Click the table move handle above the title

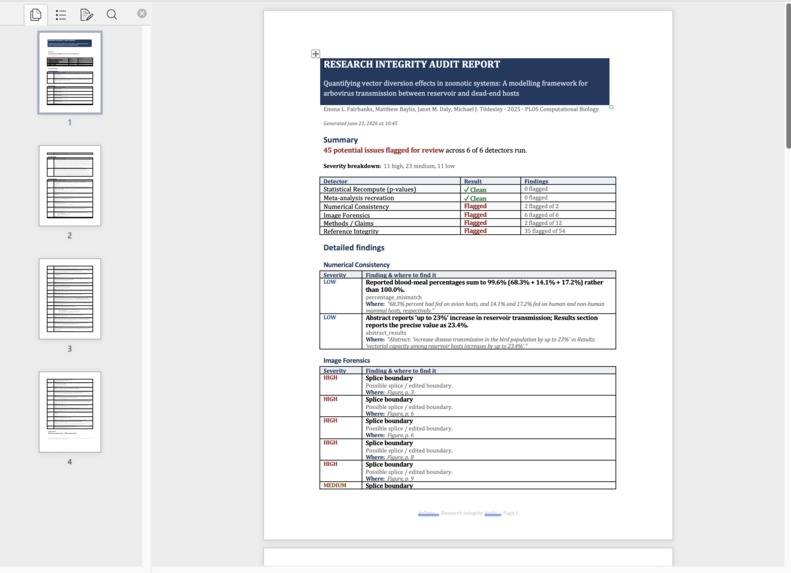click(315, 53)
